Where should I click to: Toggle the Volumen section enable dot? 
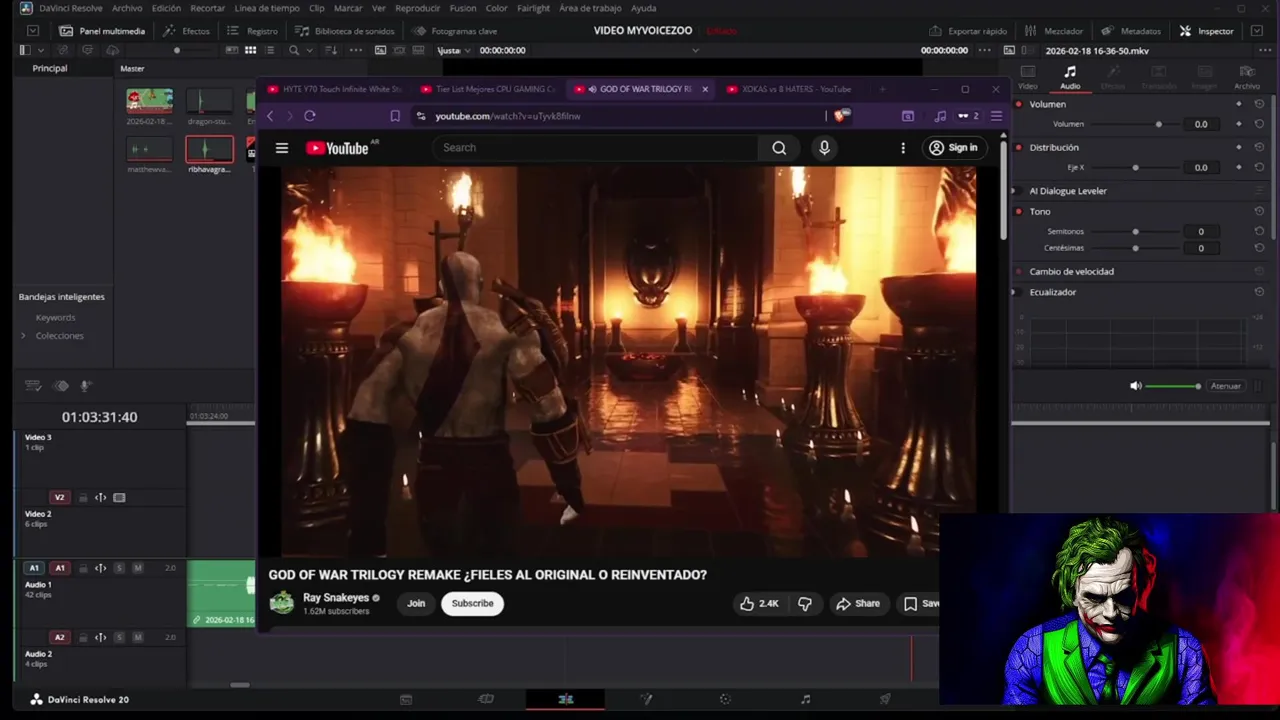pyautogui.click(x=1019, y=104)
